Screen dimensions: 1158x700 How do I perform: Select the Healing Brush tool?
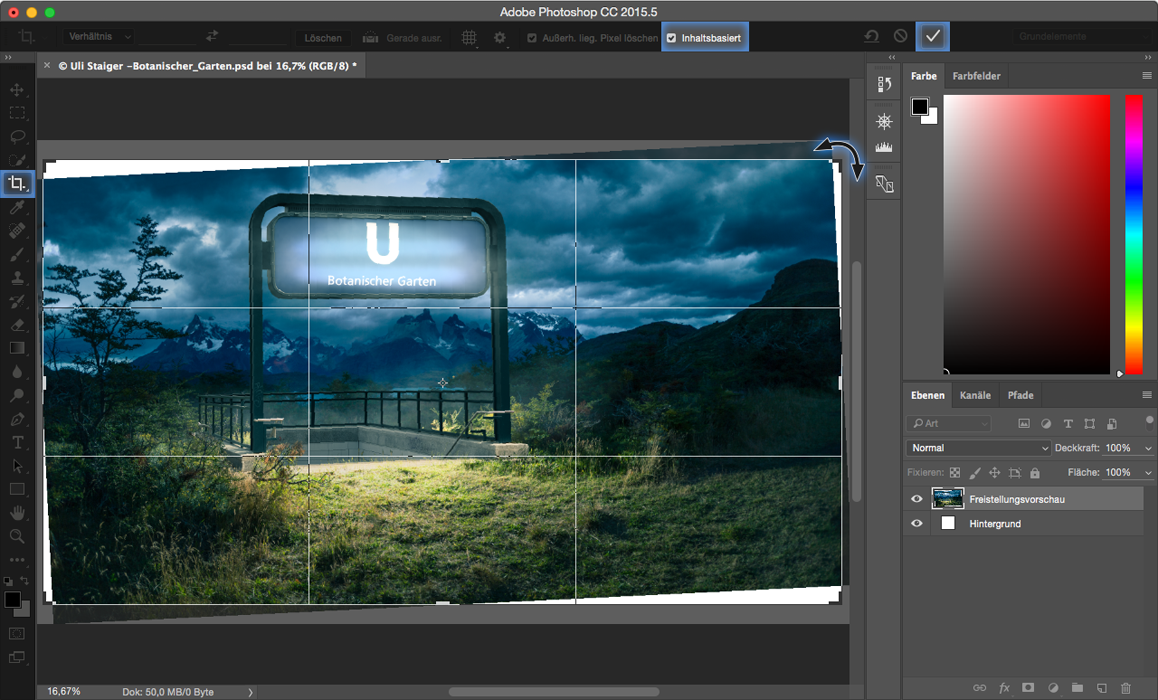click(x=16, y=231)
